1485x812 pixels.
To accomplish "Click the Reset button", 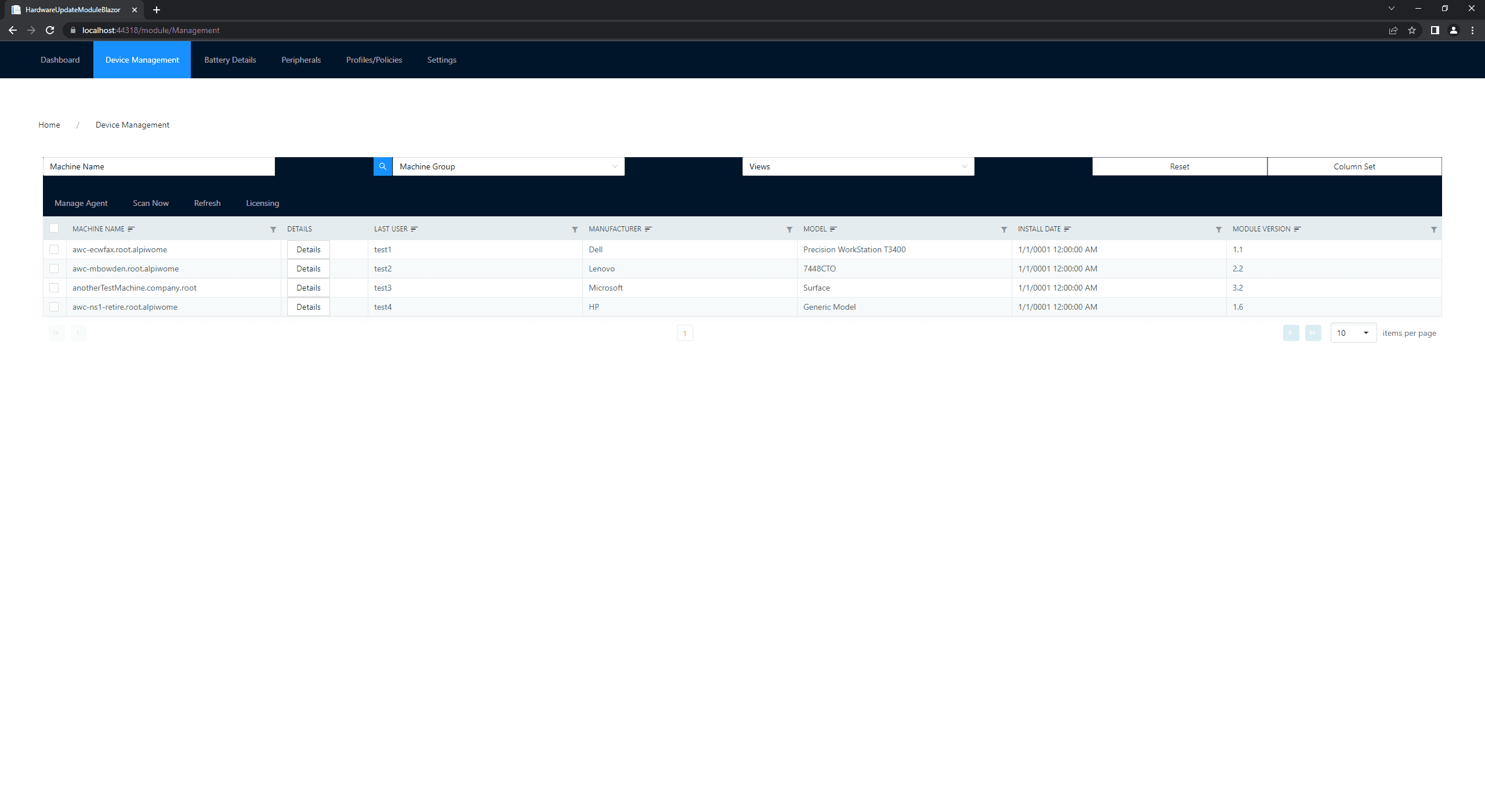I will click(x=1179, y=166).
